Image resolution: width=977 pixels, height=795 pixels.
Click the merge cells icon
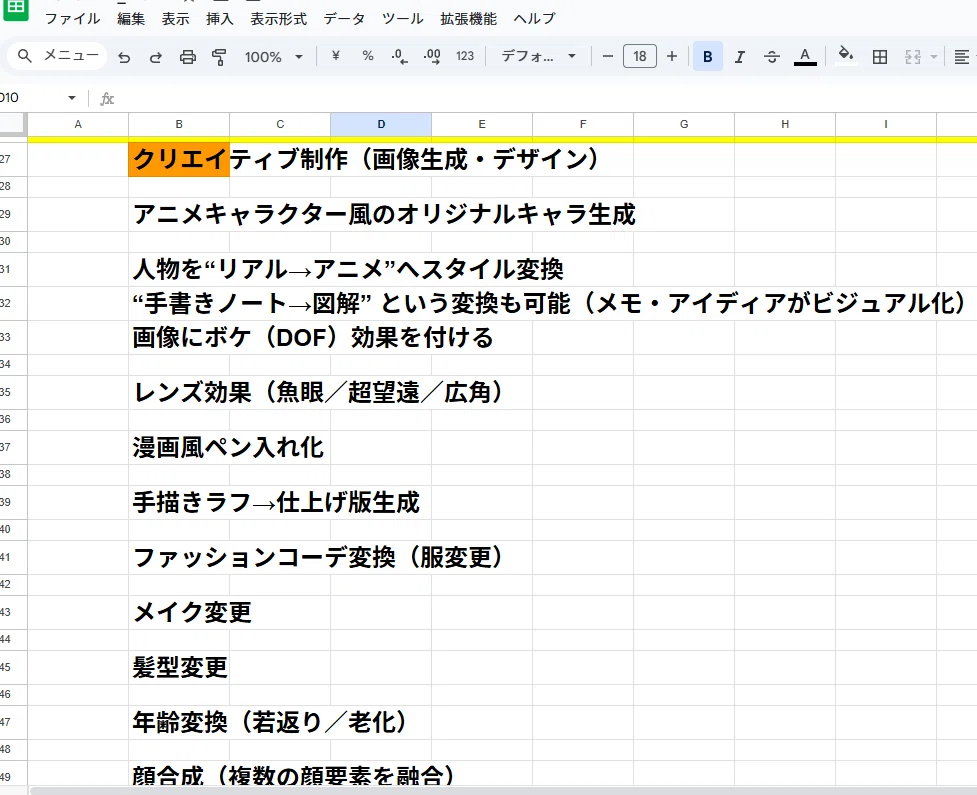(x=913, y=57)
